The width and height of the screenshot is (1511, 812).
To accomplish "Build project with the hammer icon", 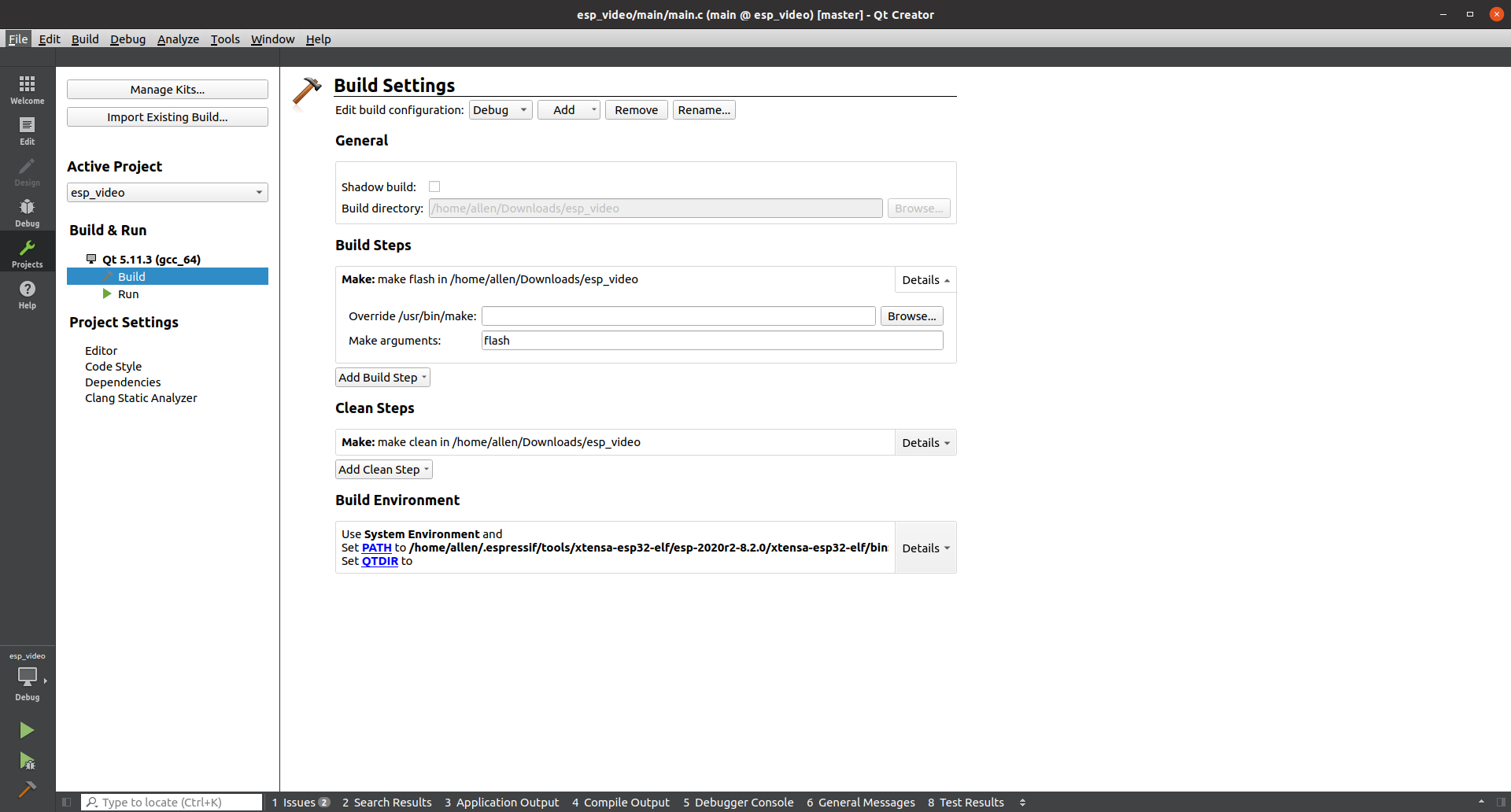I will (27, 789).
